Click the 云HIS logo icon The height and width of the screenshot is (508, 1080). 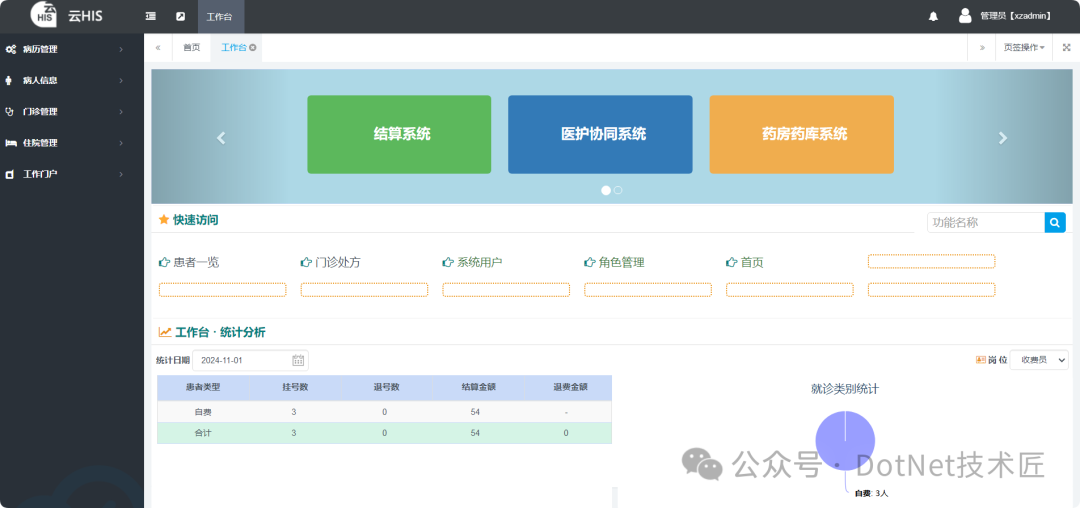43,15
